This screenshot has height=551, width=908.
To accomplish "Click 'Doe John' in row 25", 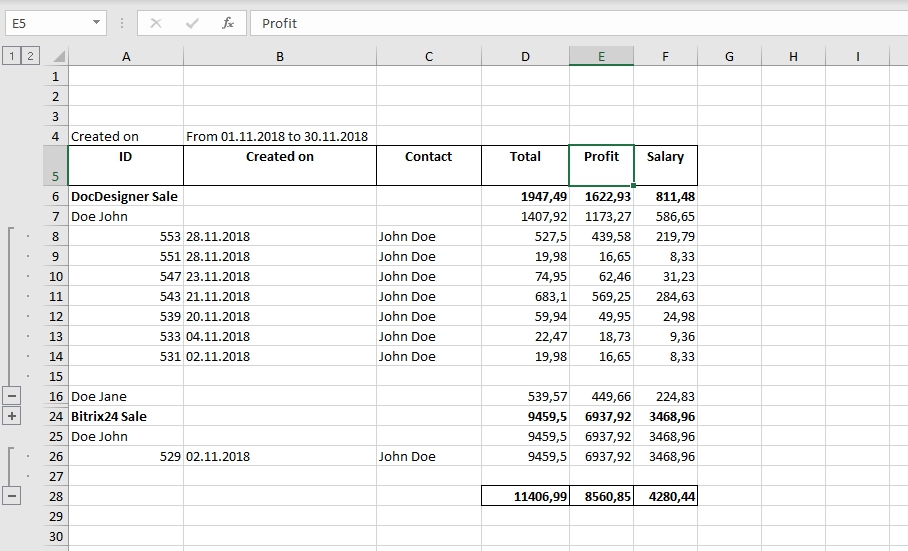I will [126, 436].
